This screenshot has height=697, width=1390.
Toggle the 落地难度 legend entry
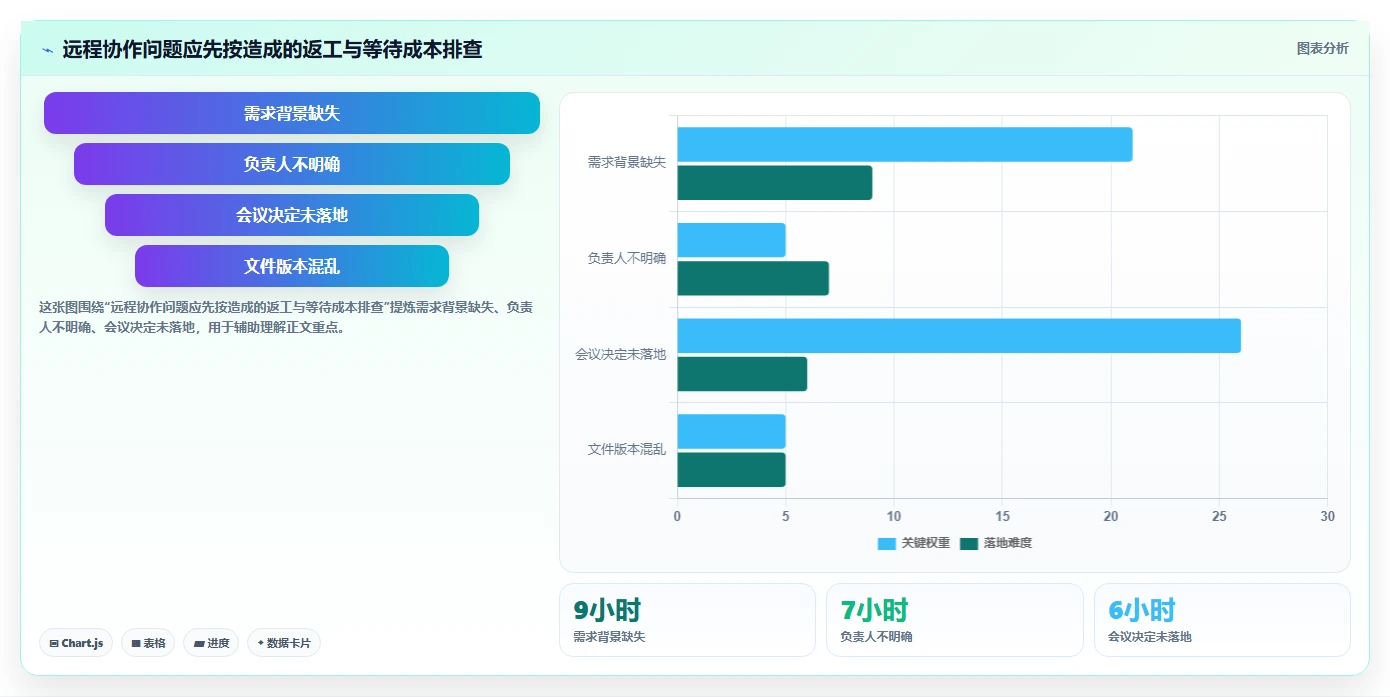(995, 543)
